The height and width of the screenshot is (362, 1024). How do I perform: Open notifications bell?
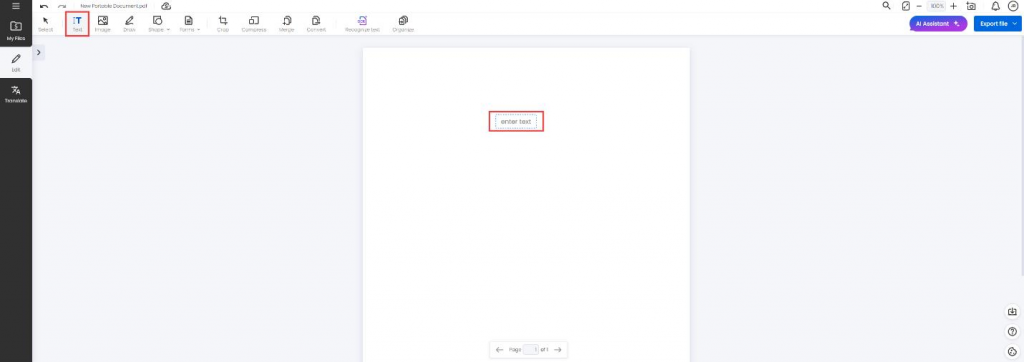point(996,6)
